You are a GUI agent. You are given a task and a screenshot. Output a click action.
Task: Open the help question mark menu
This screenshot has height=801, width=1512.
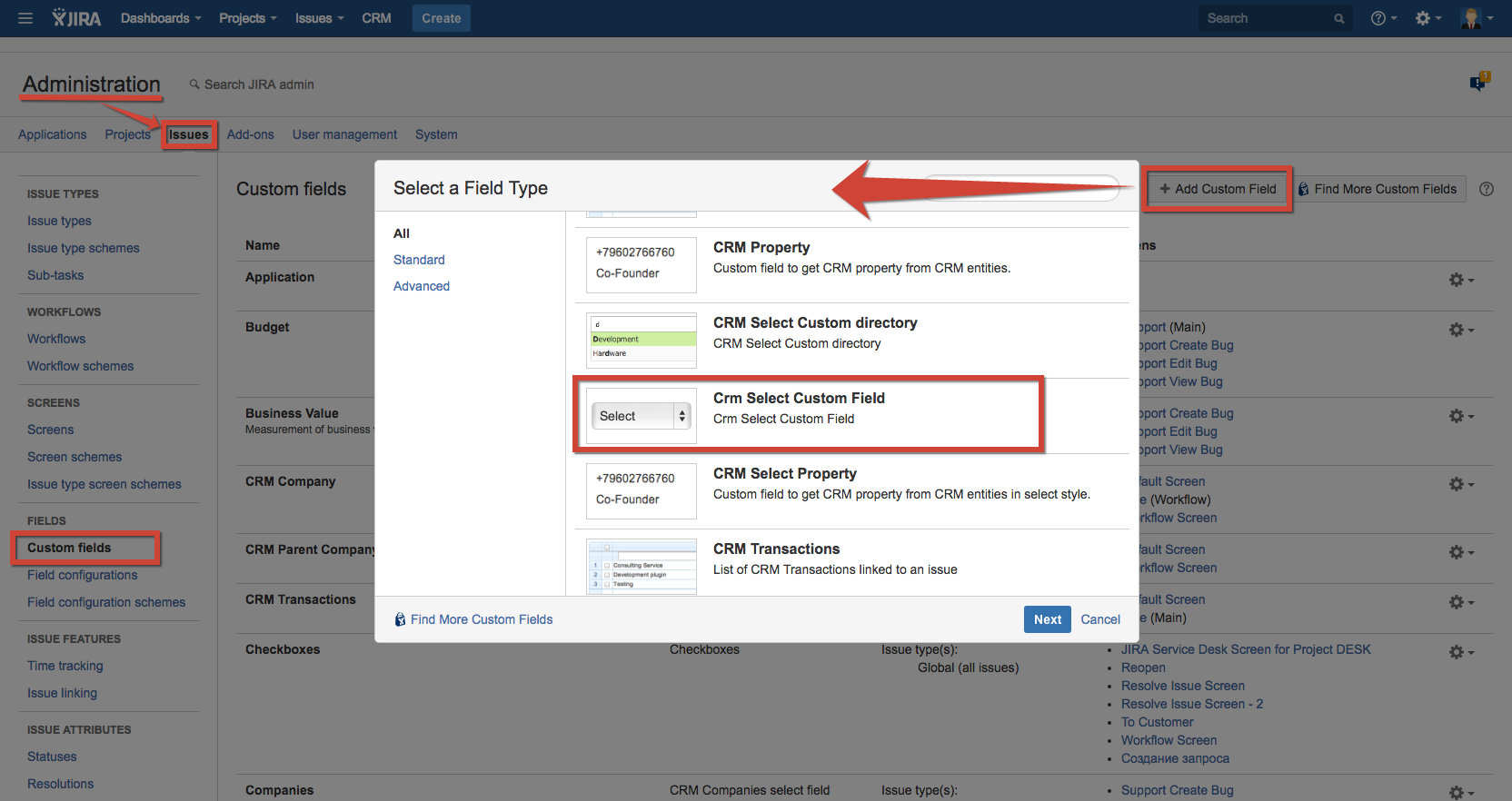pyautogui.click(x=1383, y=18)
